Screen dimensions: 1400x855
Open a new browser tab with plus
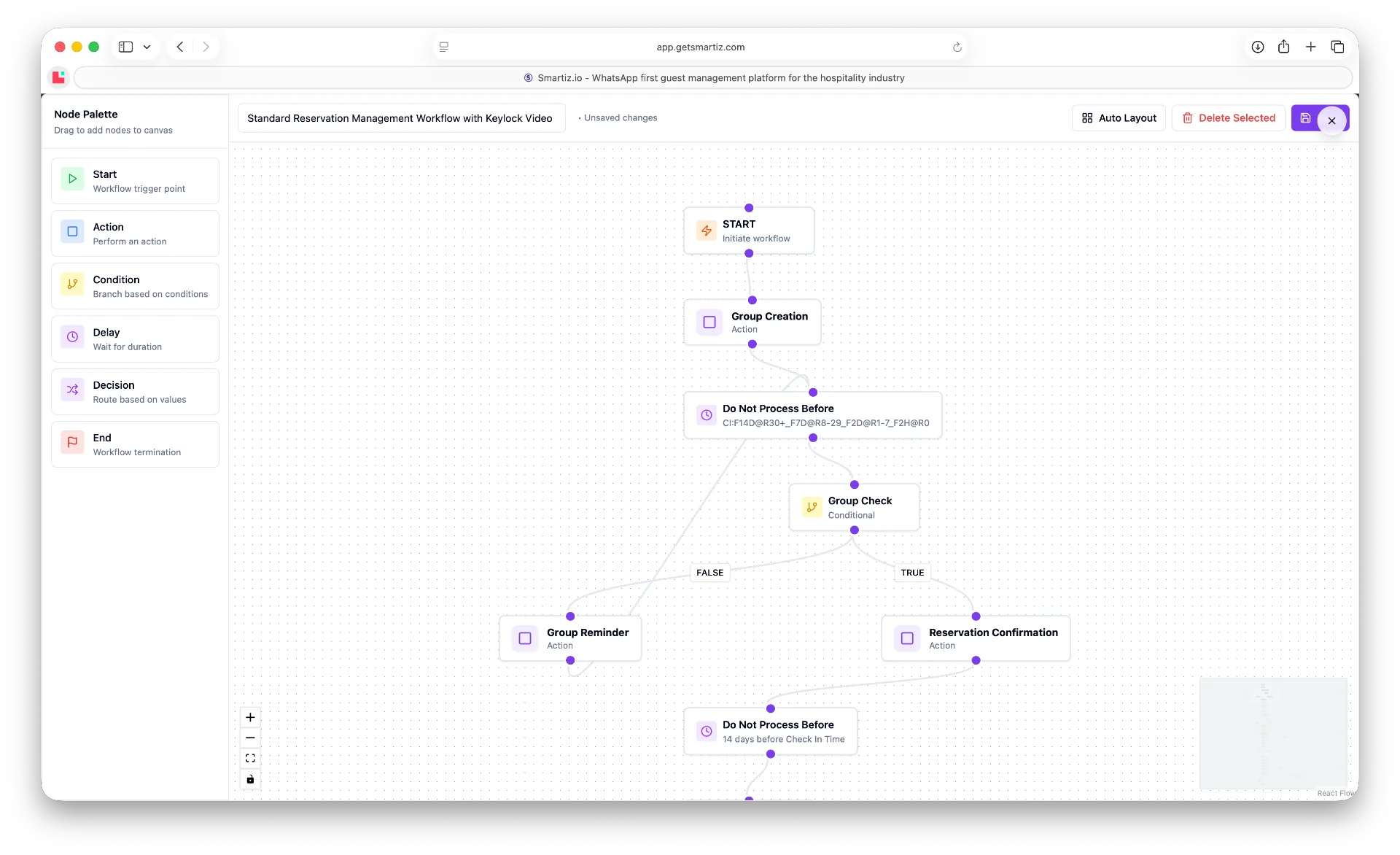click(1310, 47)
